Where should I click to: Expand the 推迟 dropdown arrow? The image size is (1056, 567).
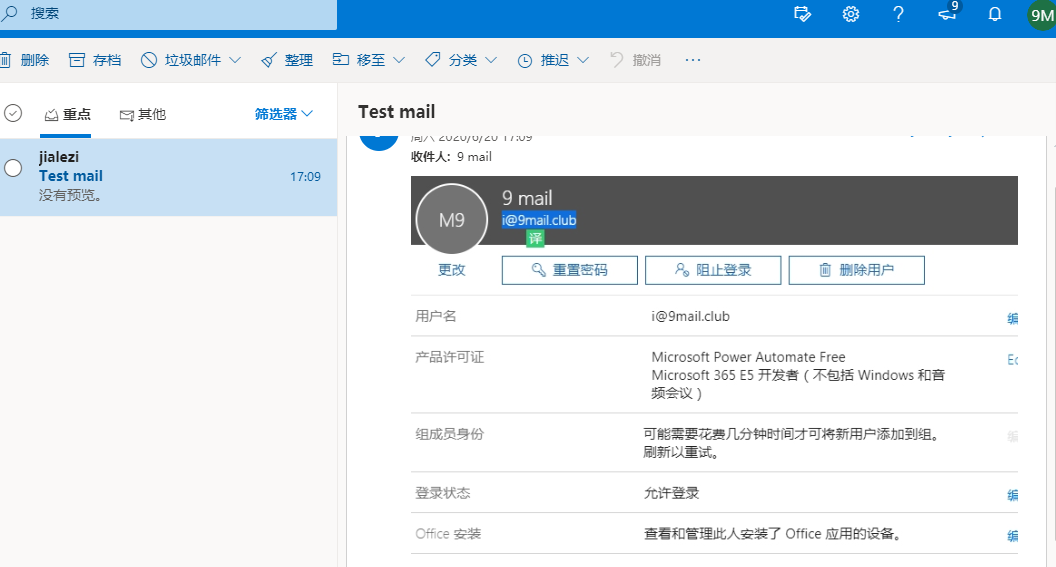point(583,60)
